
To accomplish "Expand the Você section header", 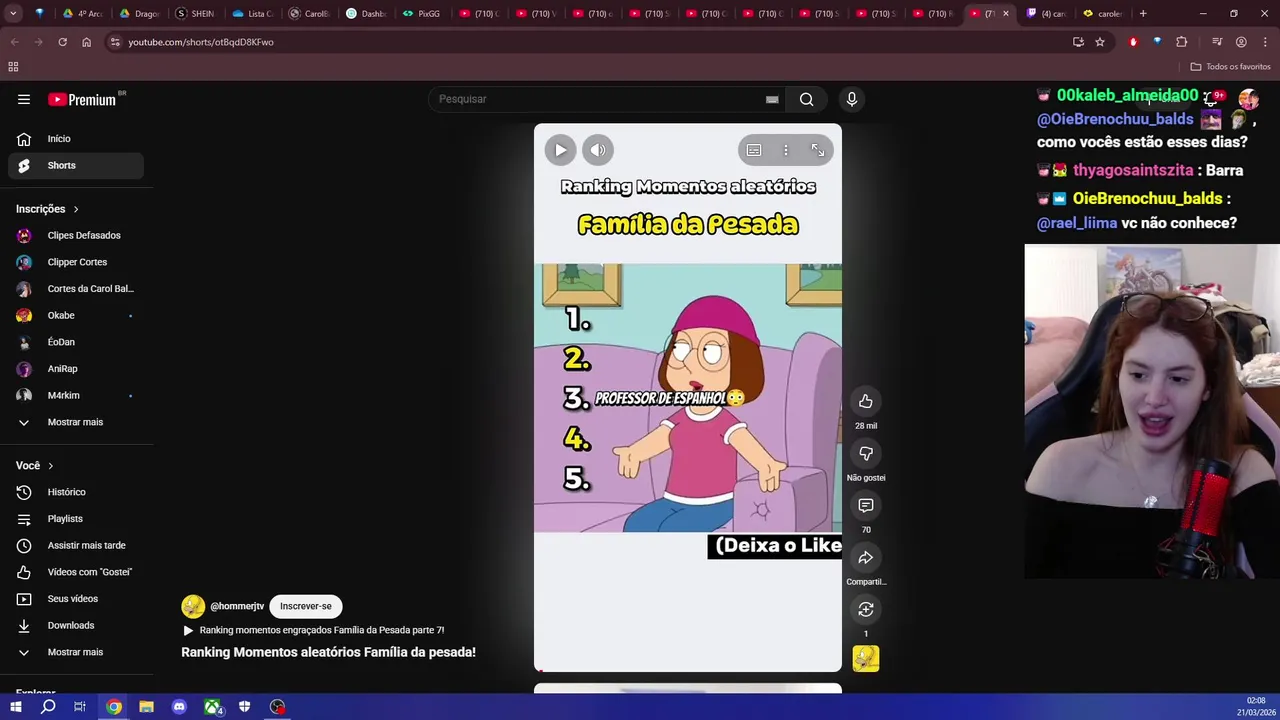I will coord(35,465).
